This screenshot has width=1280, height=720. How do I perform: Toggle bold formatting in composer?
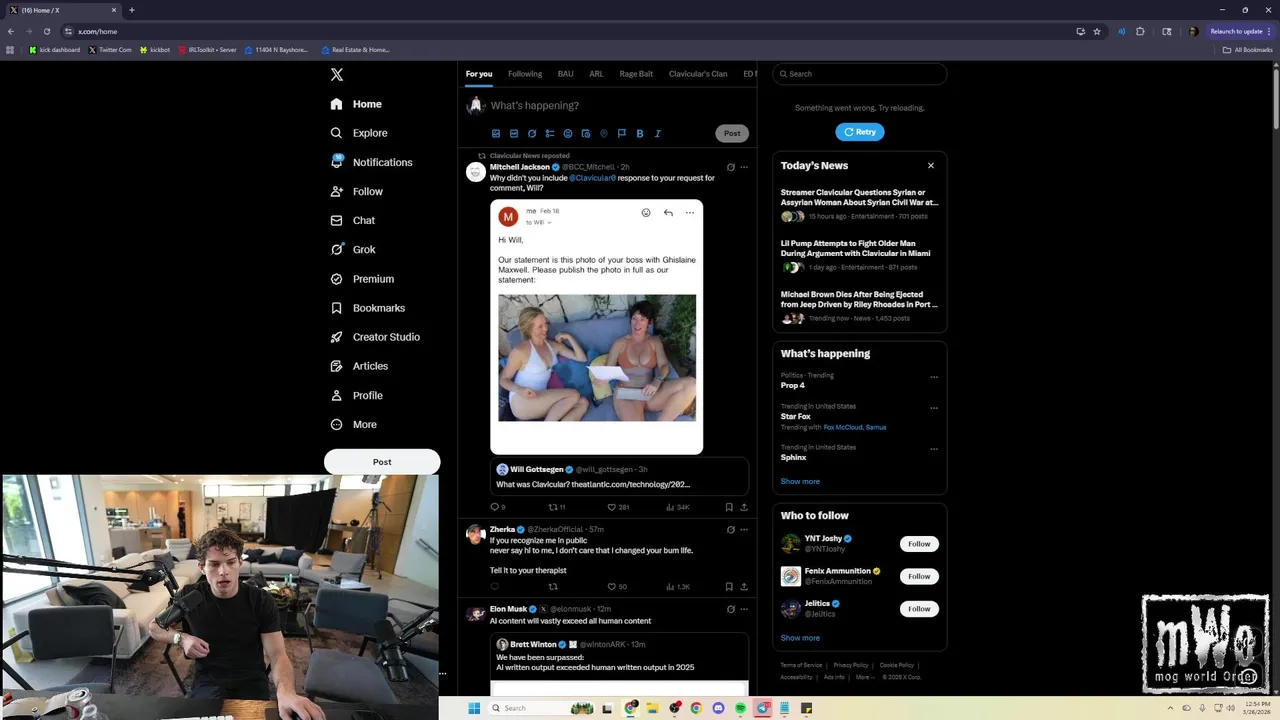pos(640,133)
